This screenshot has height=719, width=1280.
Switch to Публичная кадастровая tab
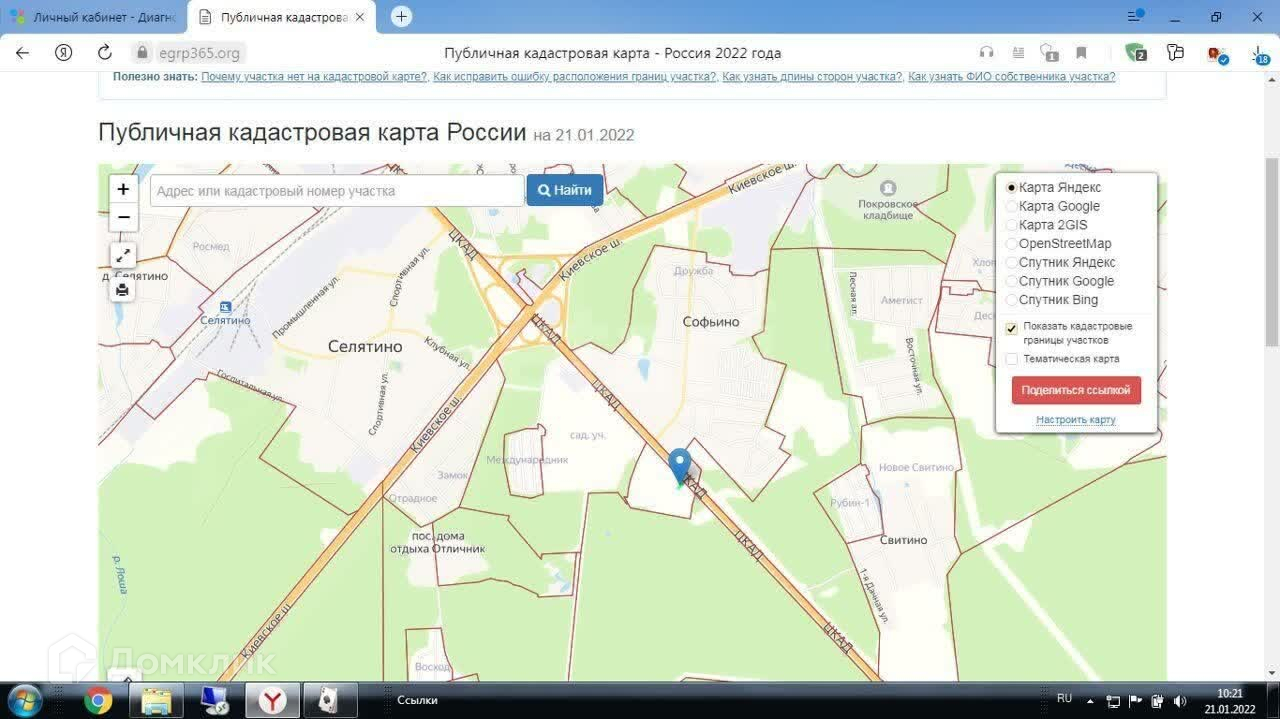point(280,17)
